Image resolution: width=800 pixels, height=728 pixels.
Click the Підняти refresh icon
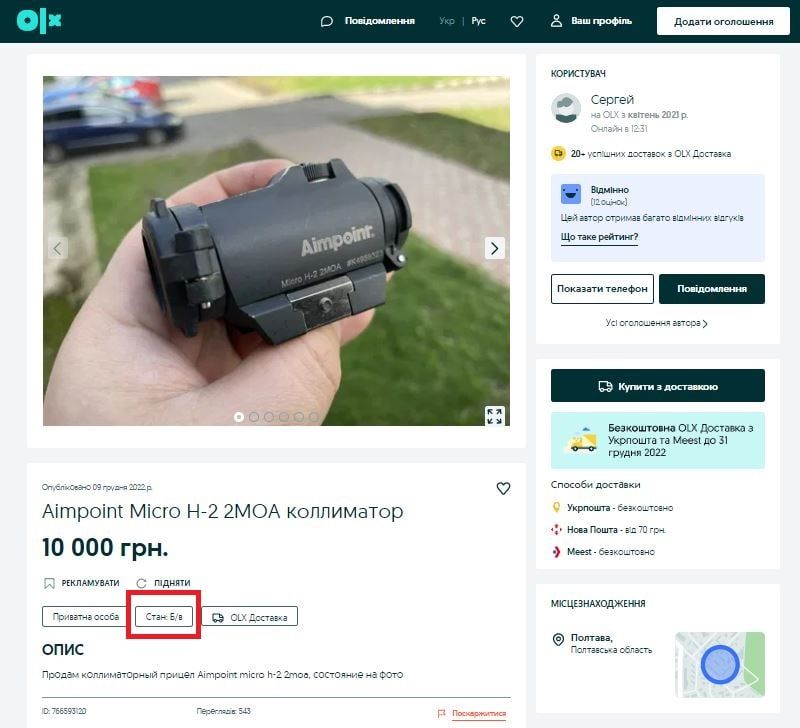coord(142,583)
